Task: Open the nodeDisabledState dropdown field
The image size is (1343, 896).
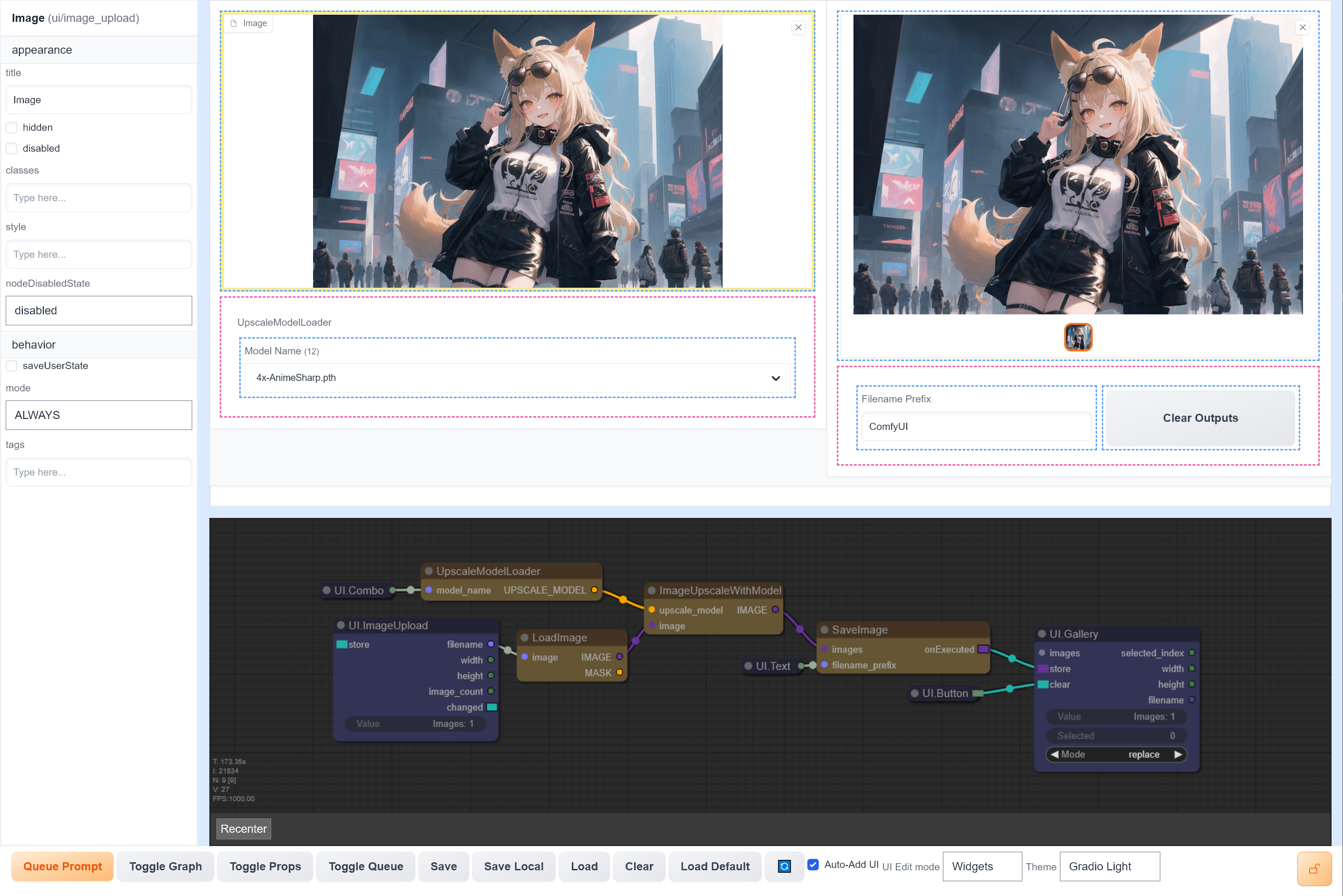Action: pos(97,310)
